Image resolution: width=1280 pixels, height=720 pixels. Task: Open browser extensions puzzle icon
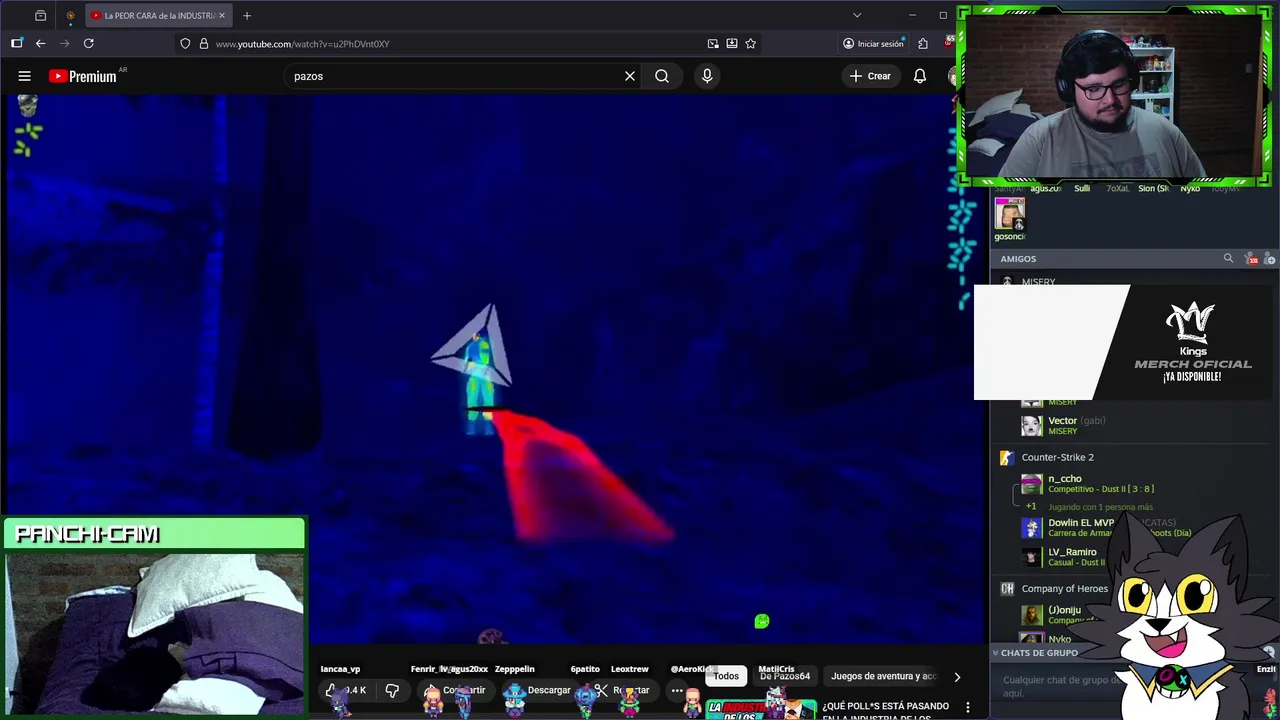[923, 43]
